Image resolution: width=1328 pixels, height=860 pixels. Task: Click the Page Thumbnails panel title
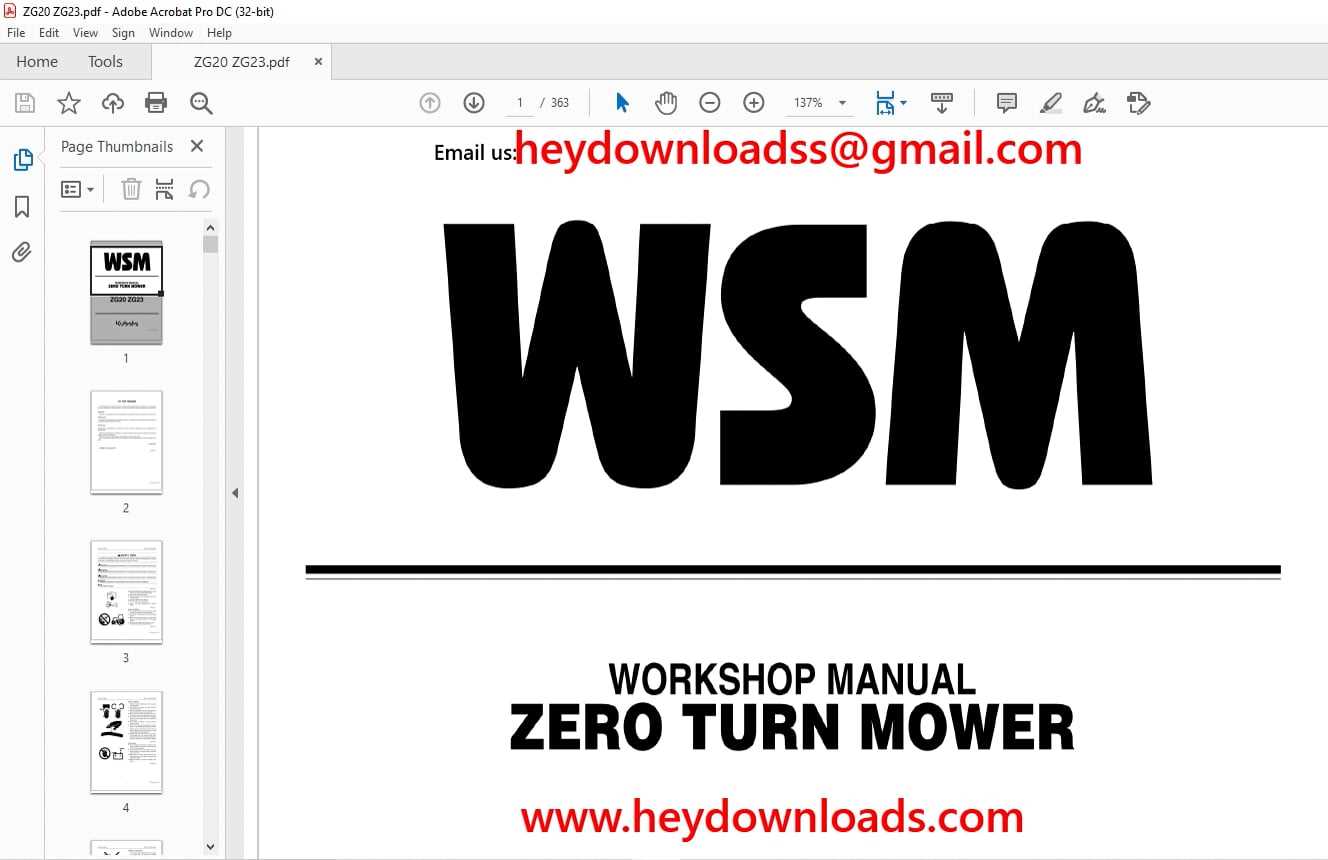(117, 146)
